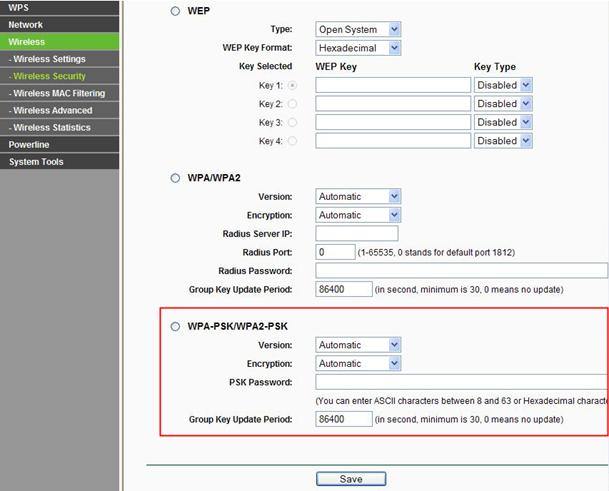Choose Key 1 radio button
The height and width of the screenshot is (491, 609).
click(x=292, y=85)
